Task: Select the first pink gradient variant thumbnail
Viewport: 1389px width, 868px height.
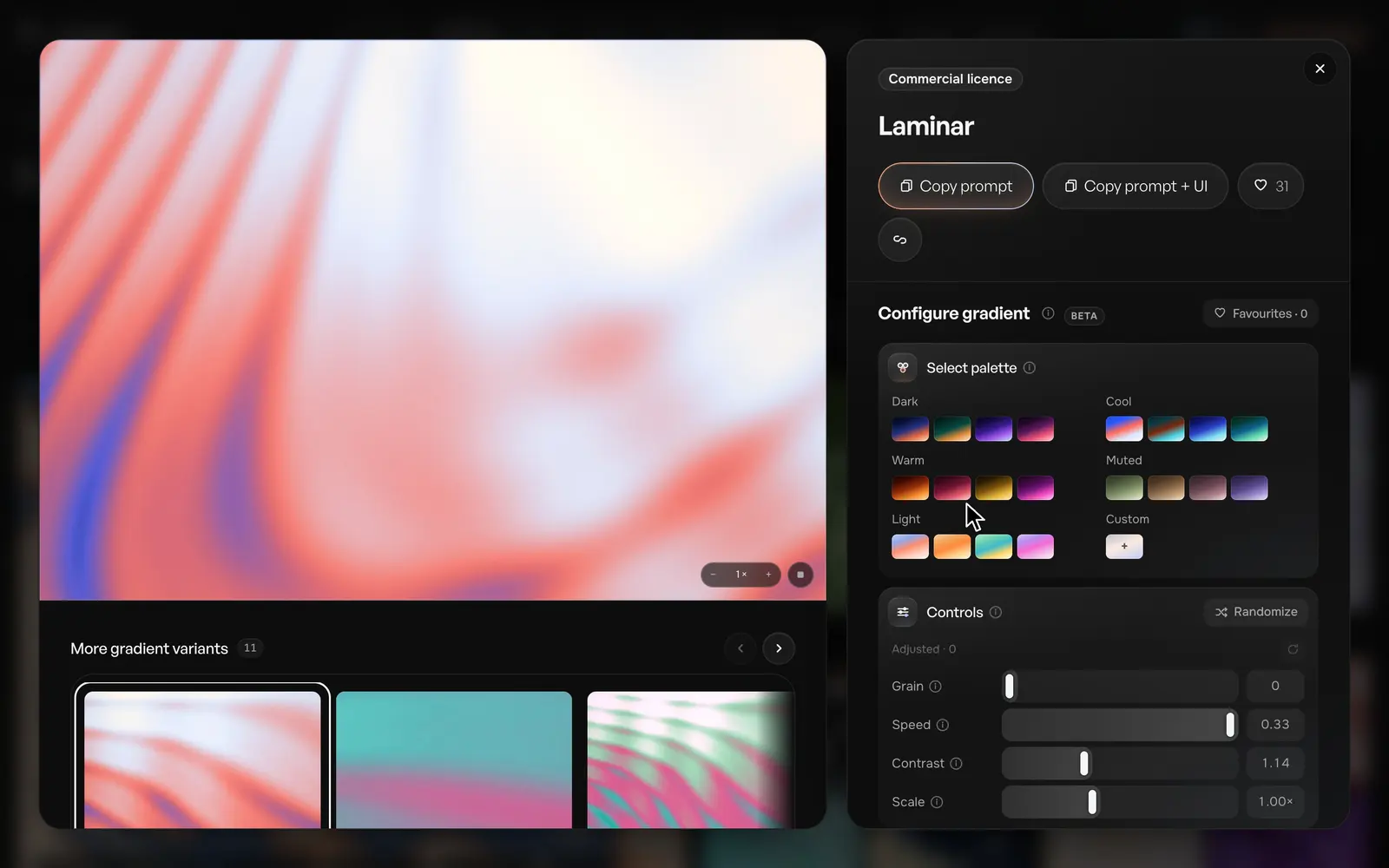Action: 202,759
